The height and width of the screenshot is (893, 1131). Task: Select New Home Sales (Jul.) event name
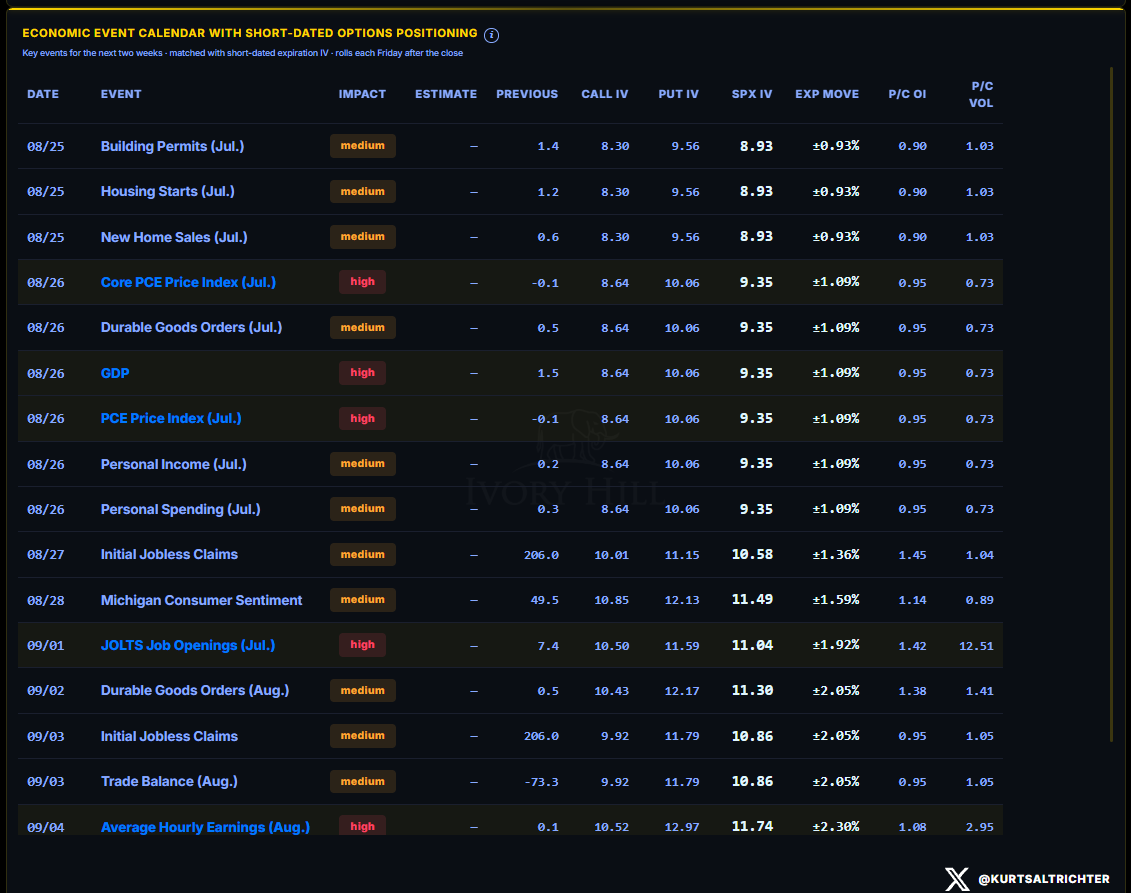click(174, 237)
